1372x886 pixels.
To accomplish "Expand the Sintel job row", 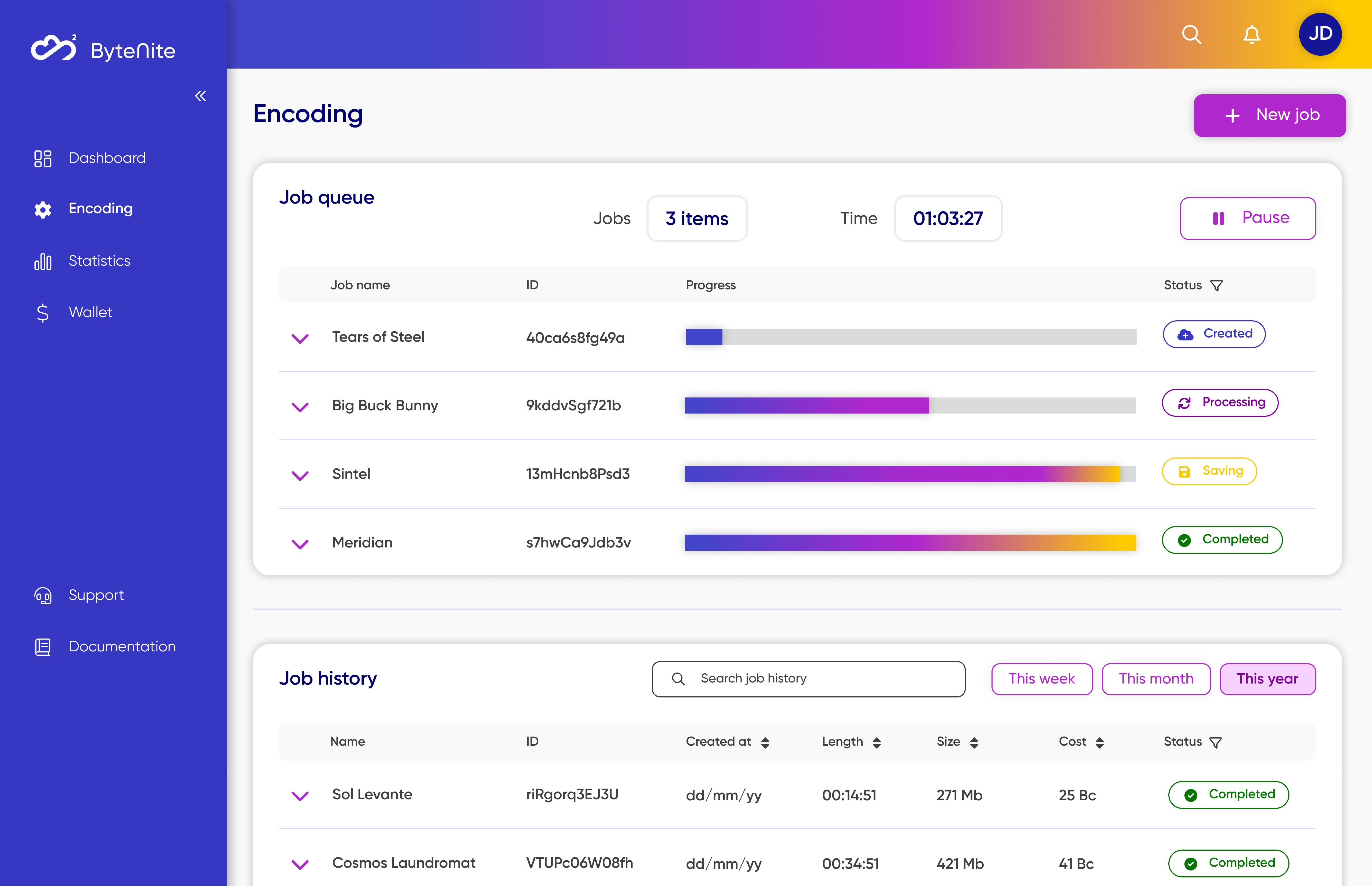I will coord(300,475).
